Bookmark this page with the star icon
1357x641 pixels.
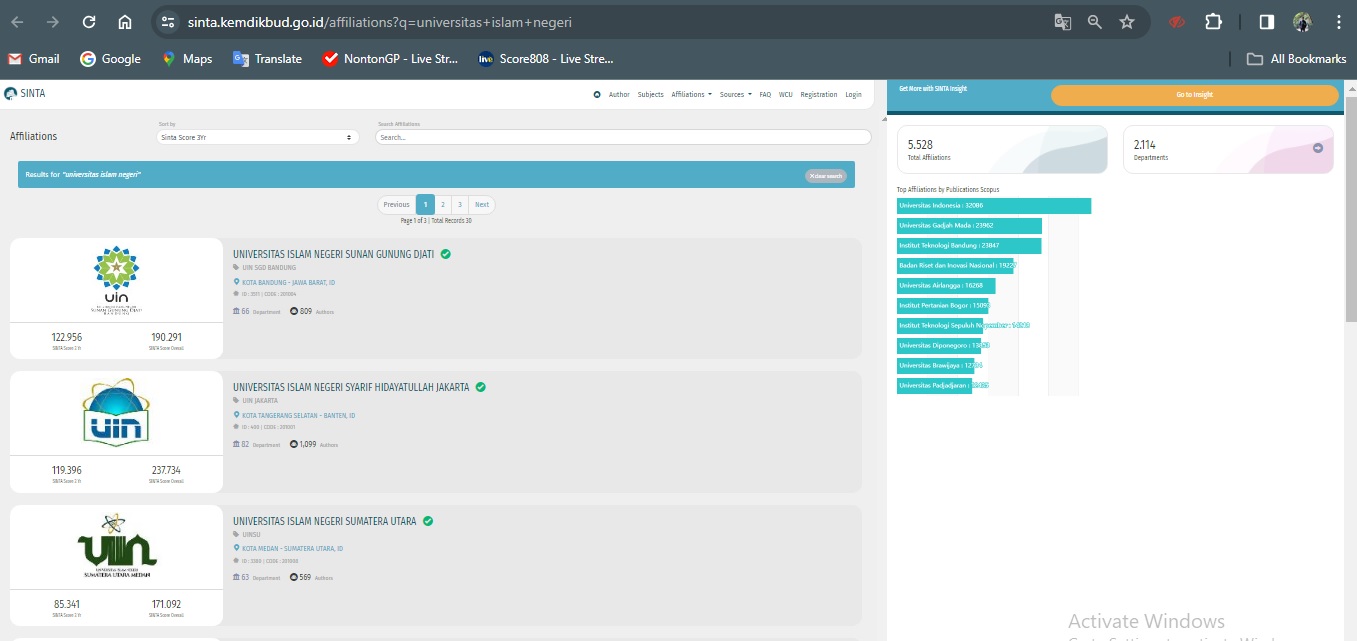tap(1127, 22)
